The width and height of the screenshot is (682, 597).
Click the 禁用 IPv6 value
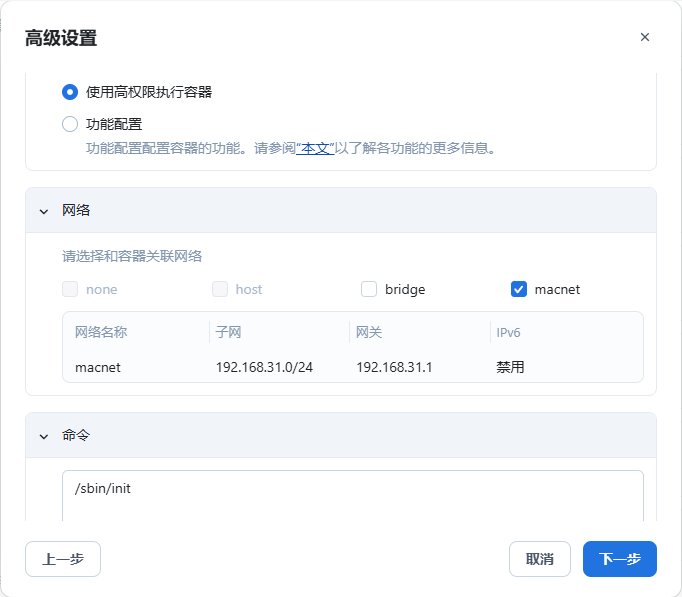(x=510, y=367)
